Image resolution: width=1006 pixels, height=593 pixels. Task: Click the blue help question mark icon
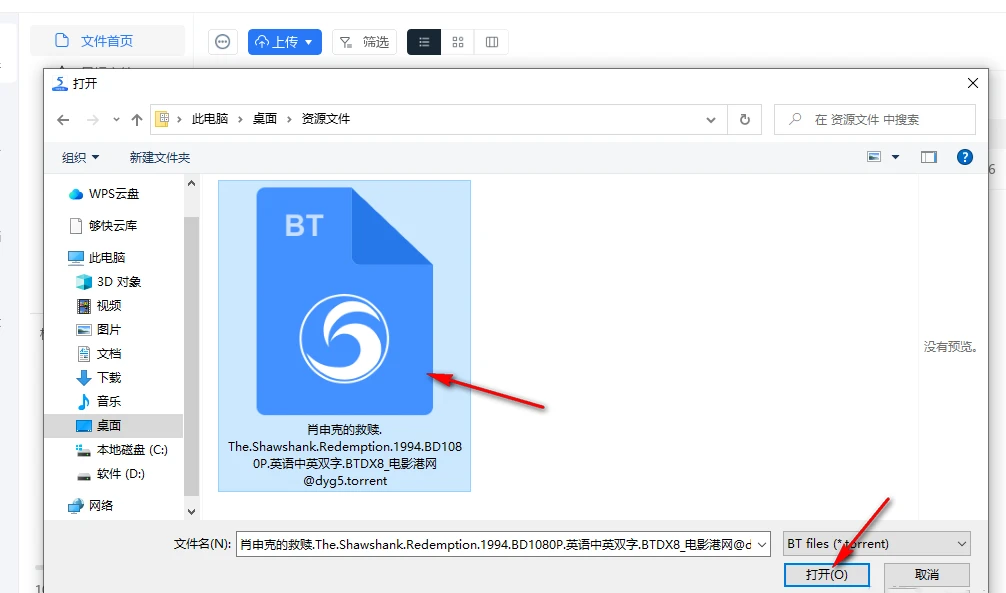pyautogui.click(x=964, y=157)
